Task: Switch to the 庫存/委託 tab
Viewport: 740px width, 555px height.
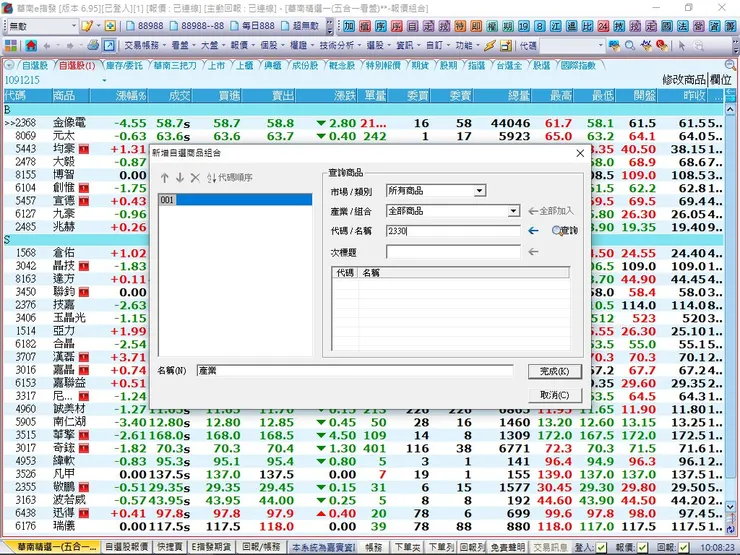Action: [x=124, y=66]
